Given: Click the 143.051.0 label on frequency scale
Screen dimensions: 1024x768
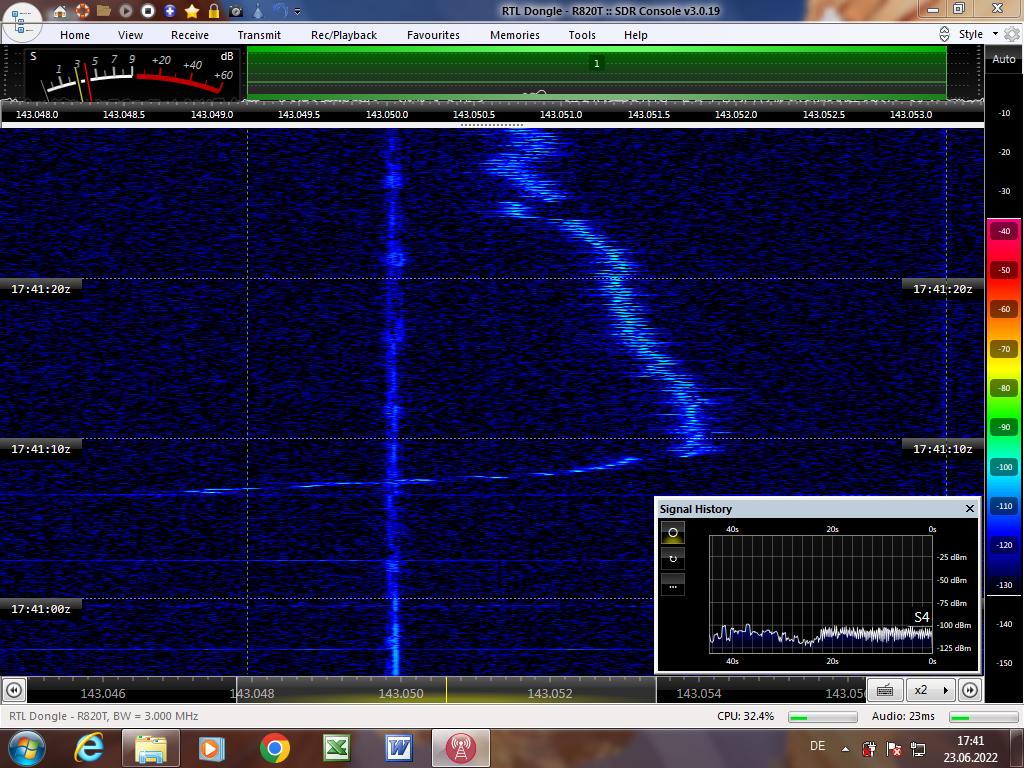Looking at the screenshot, I should 561,114.
